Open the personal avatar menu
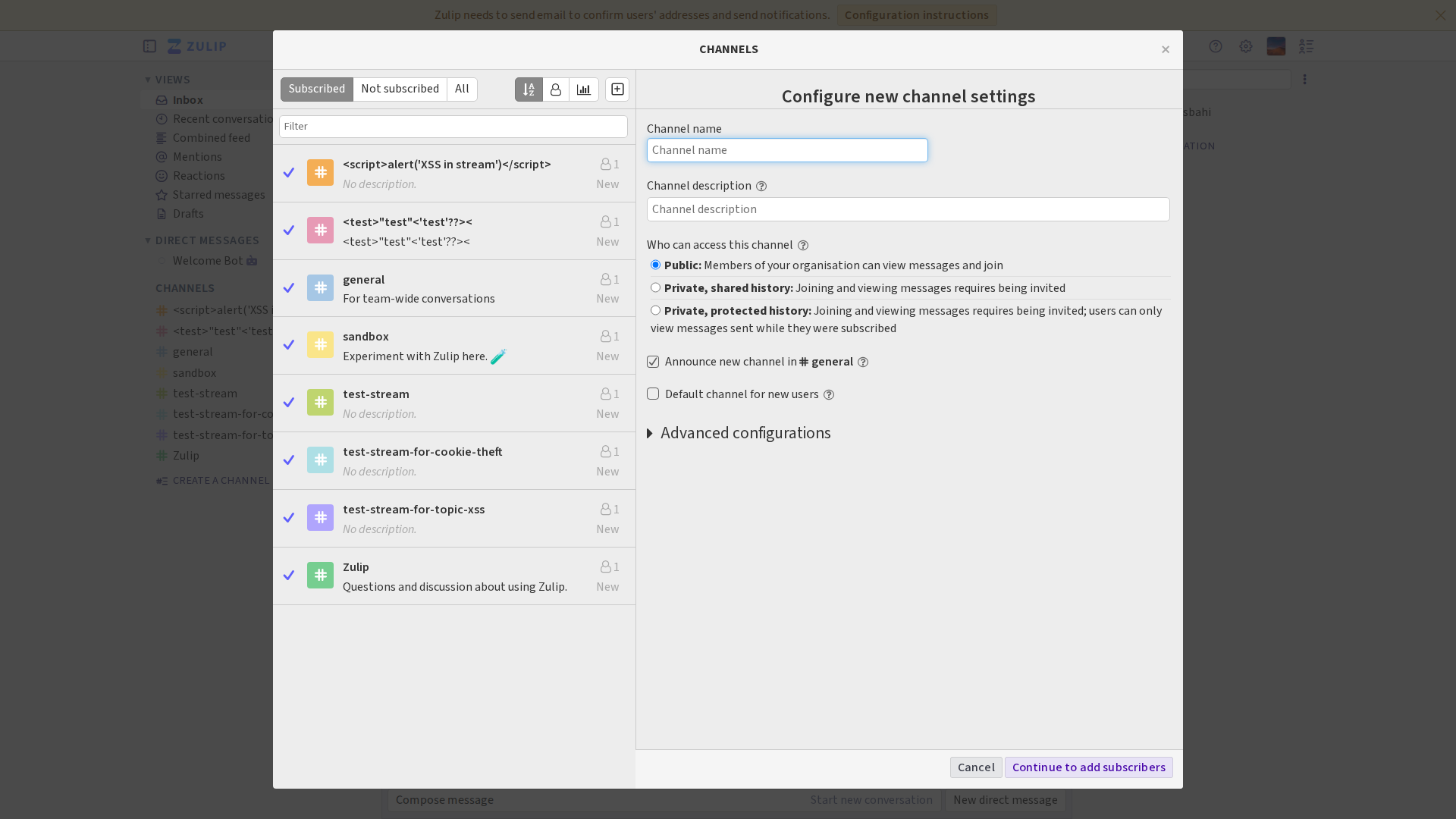This screenshot has height=819, width=1456. [1276, 46]
